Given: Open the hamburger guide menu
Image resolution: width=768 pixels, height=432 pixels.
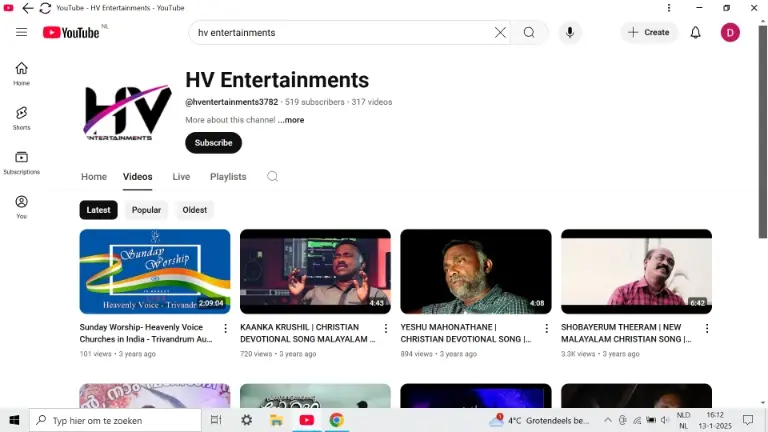Looking at the screenshot, I should pyautogui.click(x=22, y=32).
